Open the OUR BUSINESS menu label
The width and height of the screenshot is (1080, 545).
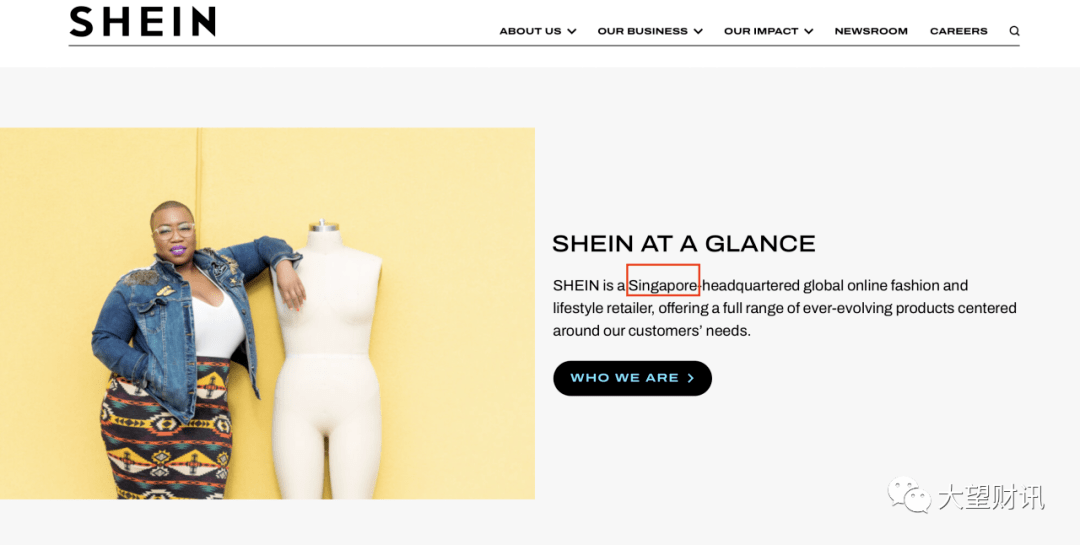point(643,31)
